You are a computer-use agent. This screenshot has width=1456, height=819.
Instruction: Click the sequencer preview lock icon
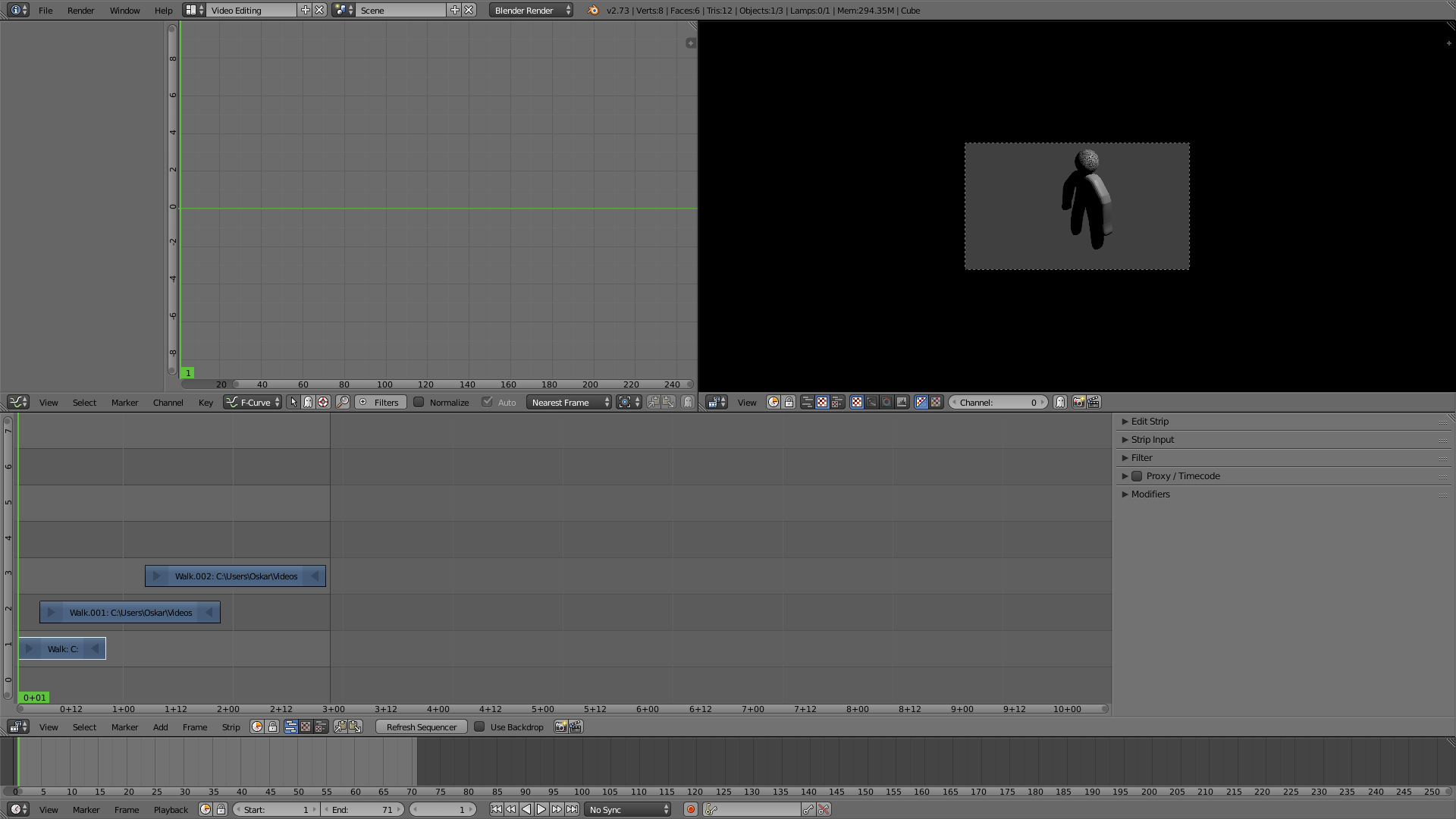coord(789,403)
